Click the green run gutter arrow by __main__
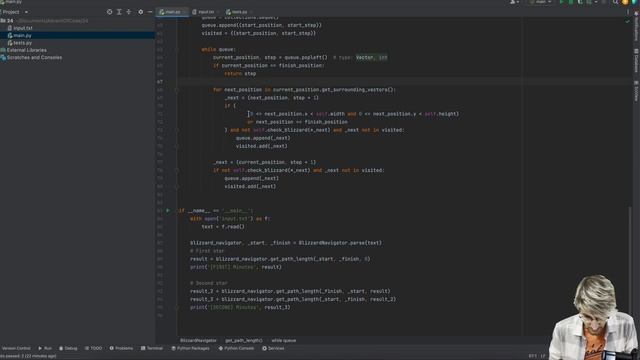Screen dimensions: 640x360 [168, 211]
